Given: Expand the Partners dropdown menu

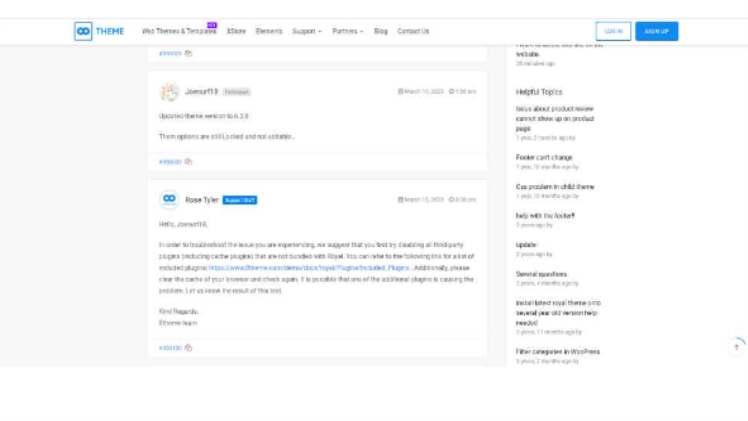Looking at the screenshot, I should (347, 31).
